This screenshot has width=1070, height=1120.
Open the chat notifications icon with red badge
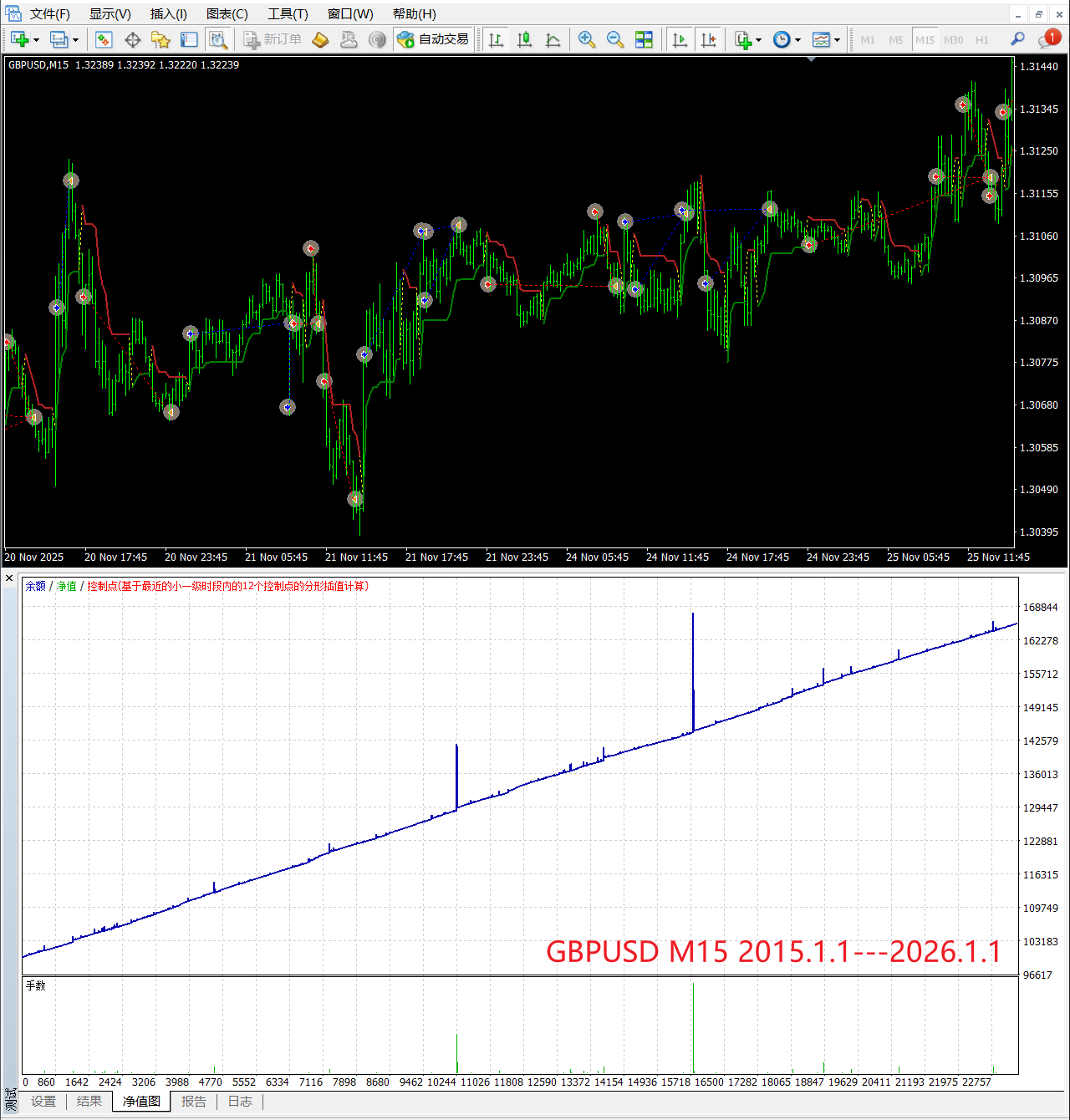[x=1047, y=39]
